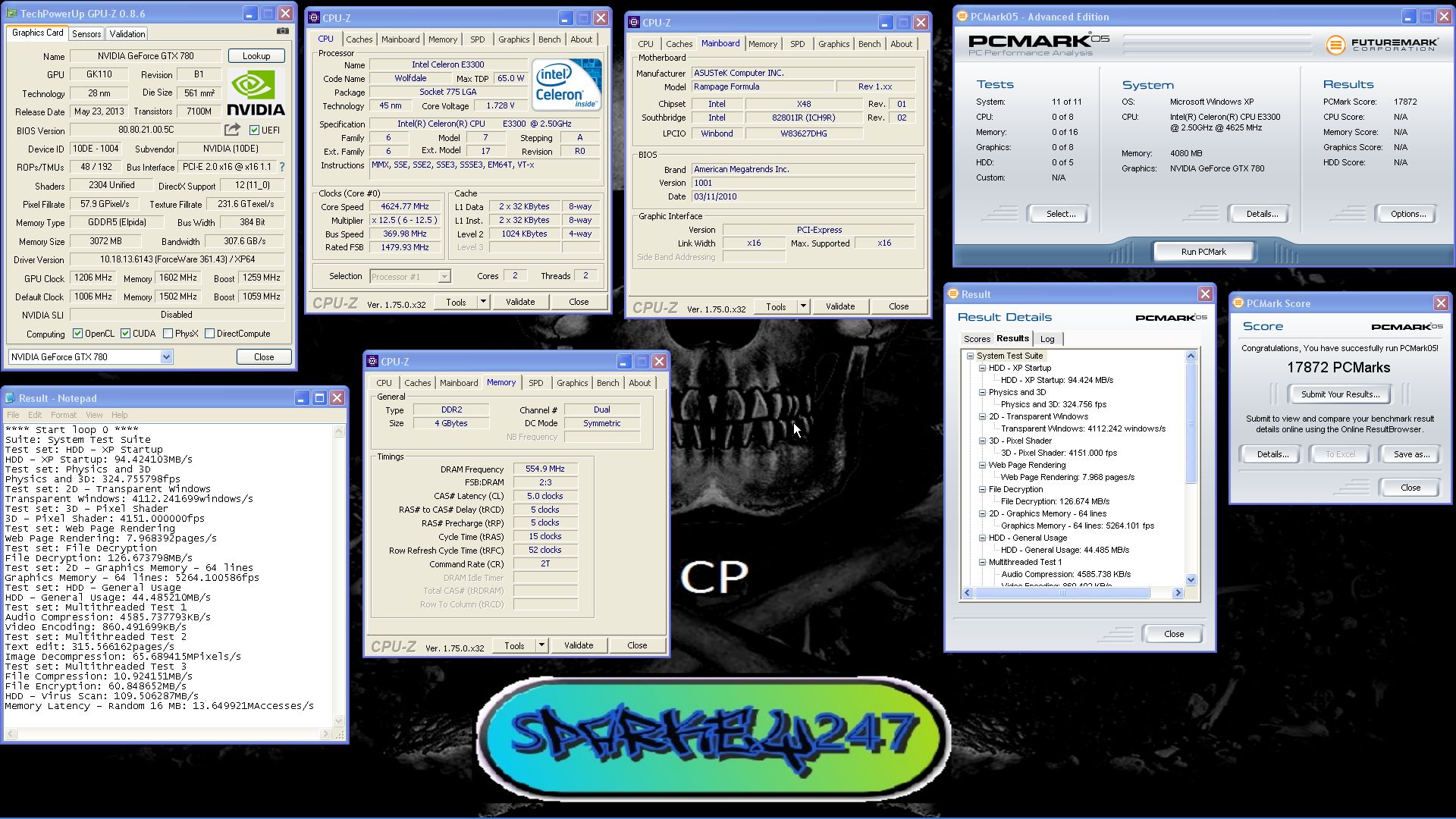Click the Lookup button in GPU-Z
1456x819 pixels.
click(256, 56)
